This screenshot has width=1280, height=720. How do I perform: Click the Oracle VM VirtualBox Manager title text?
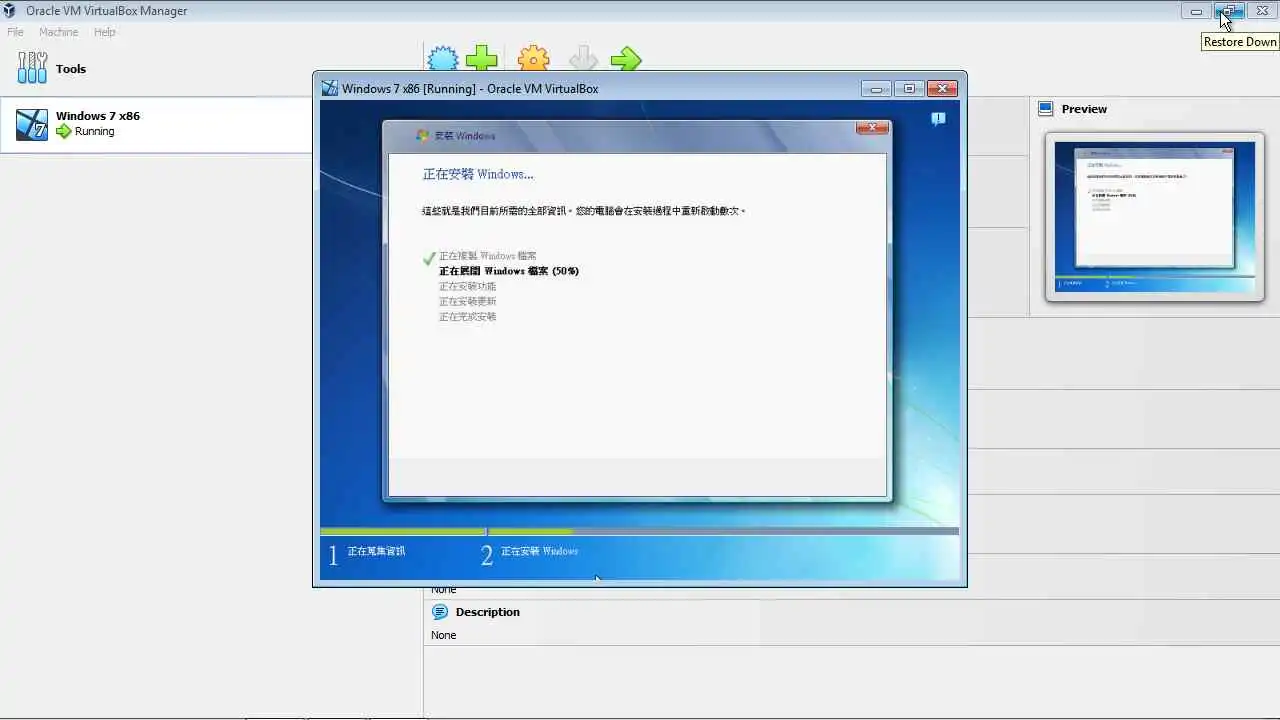coord(106,11)
